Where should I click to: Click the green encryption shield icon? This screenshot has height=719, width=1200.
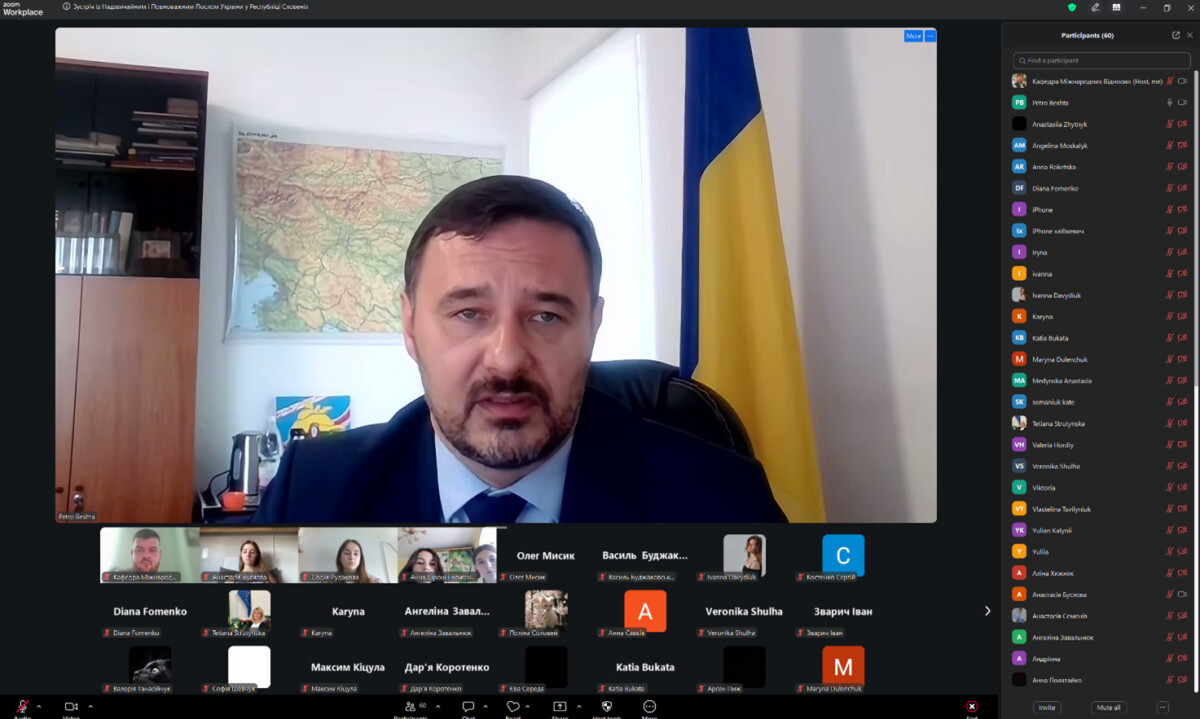pyautogui.click(x=1072, y=7)
